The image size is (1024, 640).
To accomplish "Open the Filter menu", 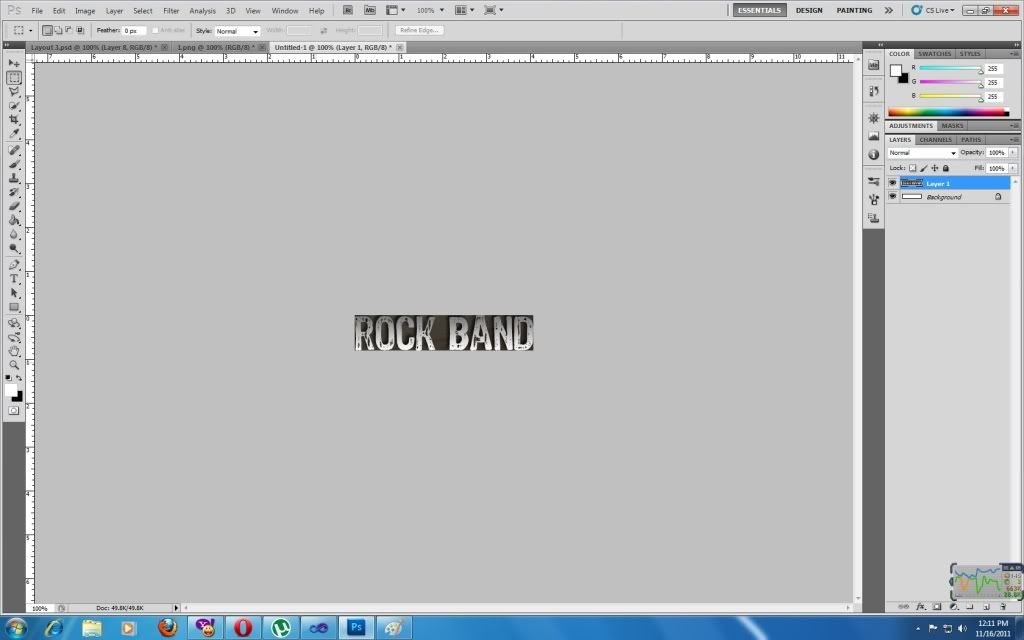I will 171,10.
